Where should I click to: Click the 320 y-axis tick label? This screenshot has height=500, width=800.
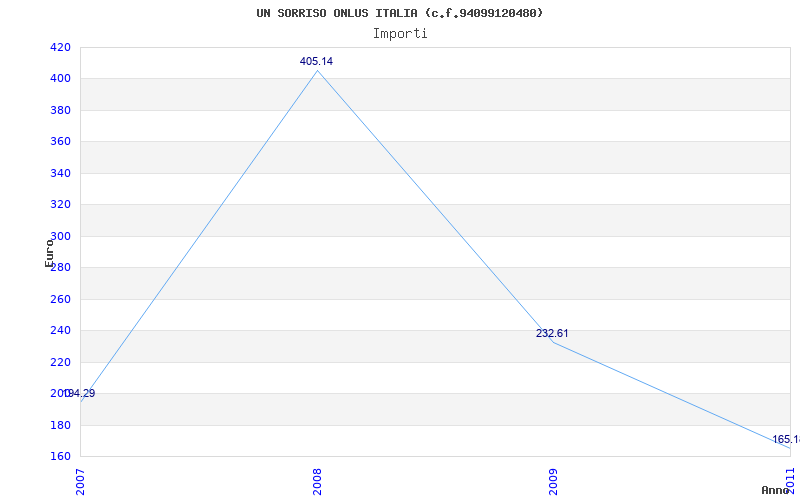pyautogui.click(x=60, y=205)
